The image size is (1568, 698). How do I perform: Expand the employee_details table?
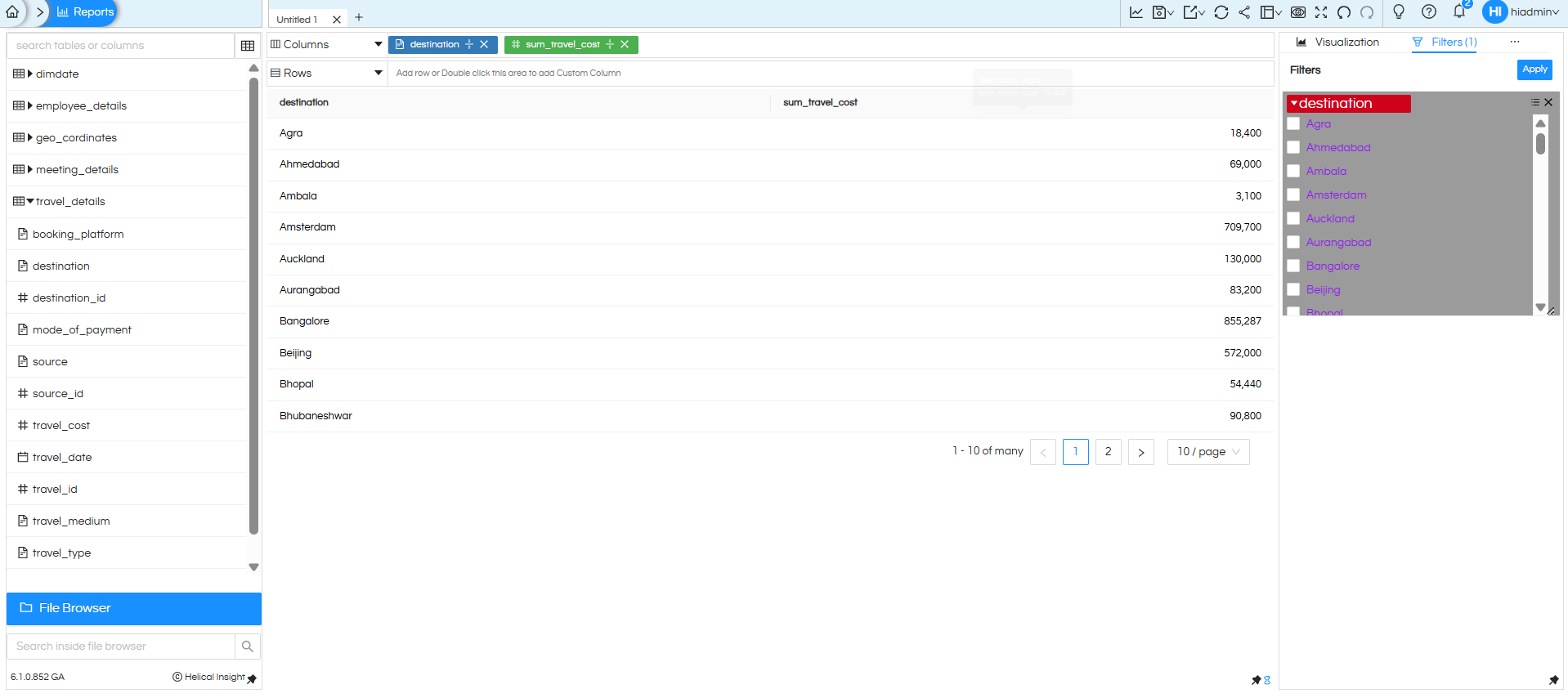coord(30,106)
